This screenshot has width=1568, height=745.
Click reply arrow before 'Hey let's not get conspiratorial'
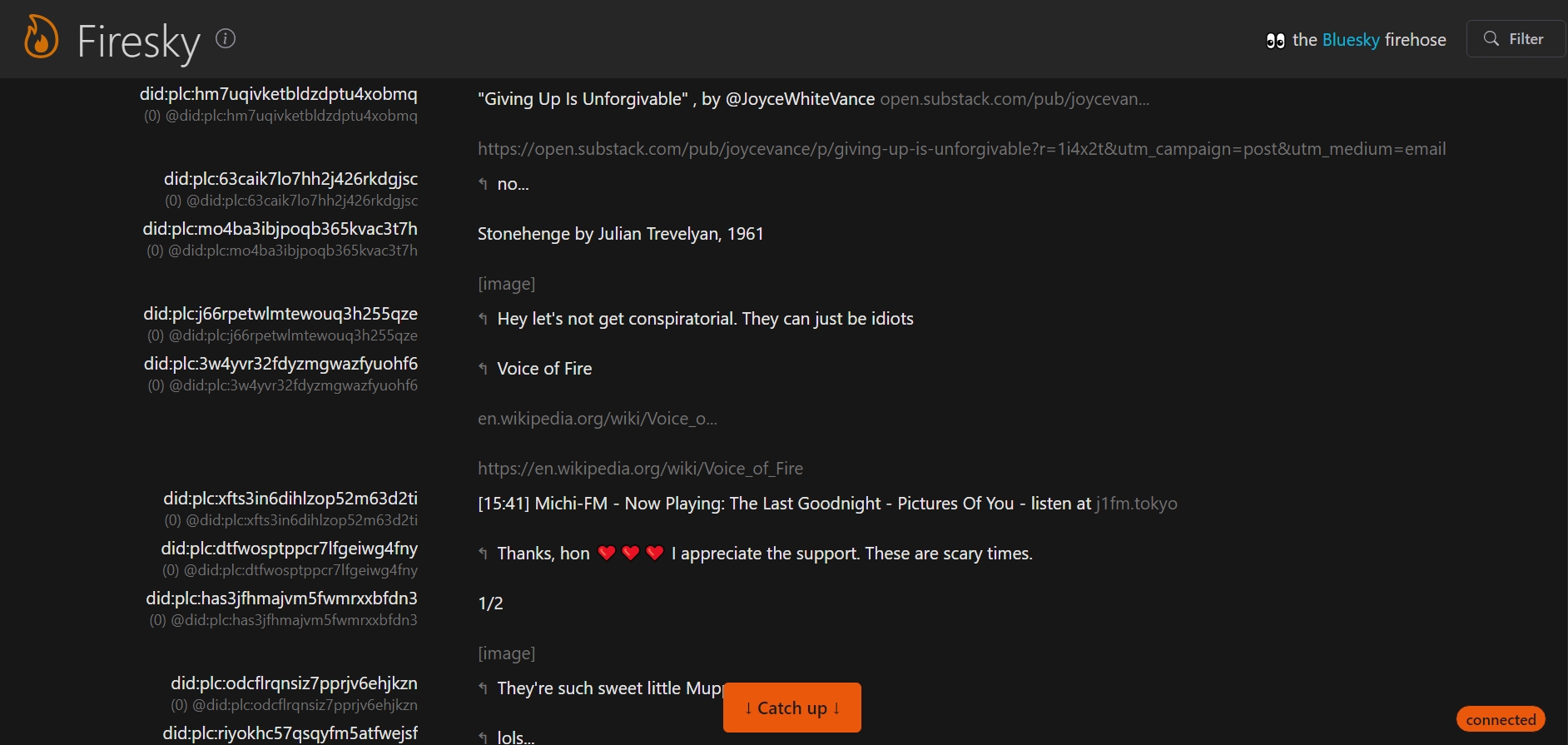point(483,319)
